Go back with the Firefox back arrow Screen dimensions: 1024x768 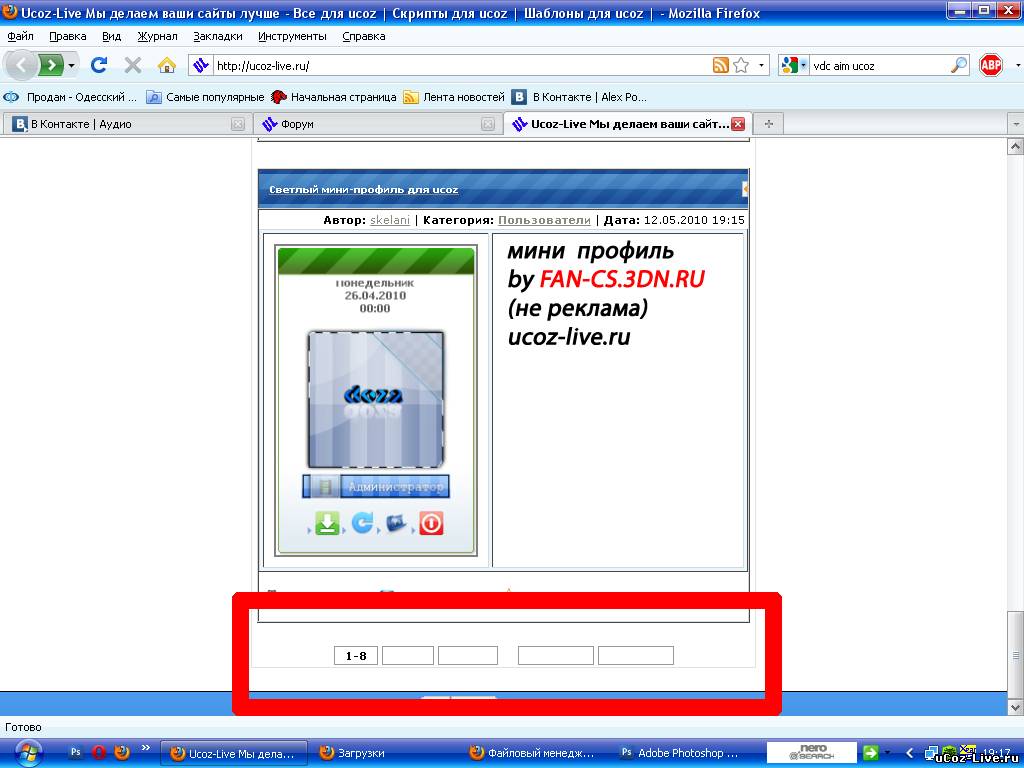21,65
